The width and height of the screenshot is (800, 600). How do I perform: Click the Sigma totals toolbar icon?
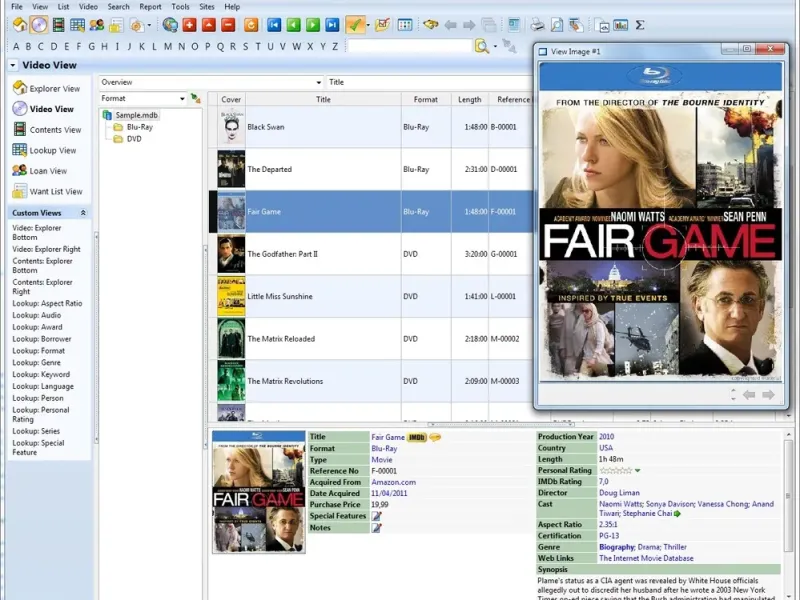[640, 24]
